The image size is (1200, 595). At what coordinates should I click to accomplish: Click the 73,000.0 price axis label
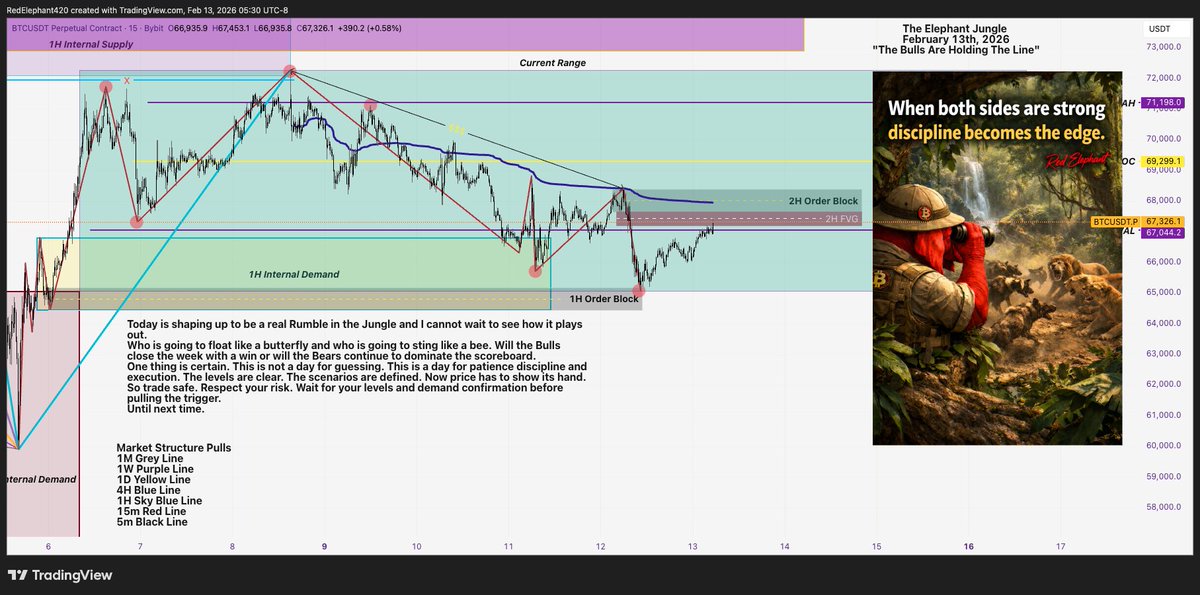coord(1164,47)
